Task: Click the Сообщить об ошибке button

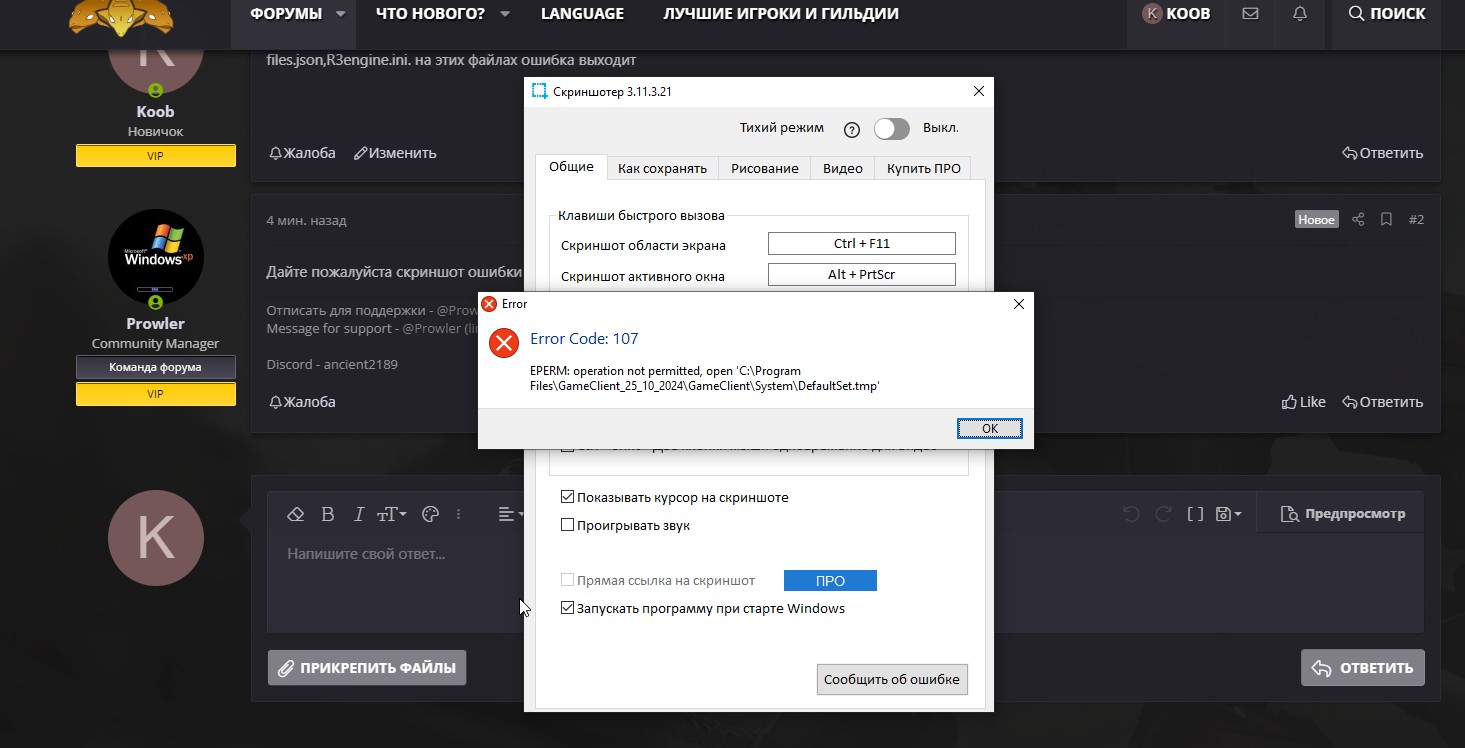Action: (x=891, y=679)
